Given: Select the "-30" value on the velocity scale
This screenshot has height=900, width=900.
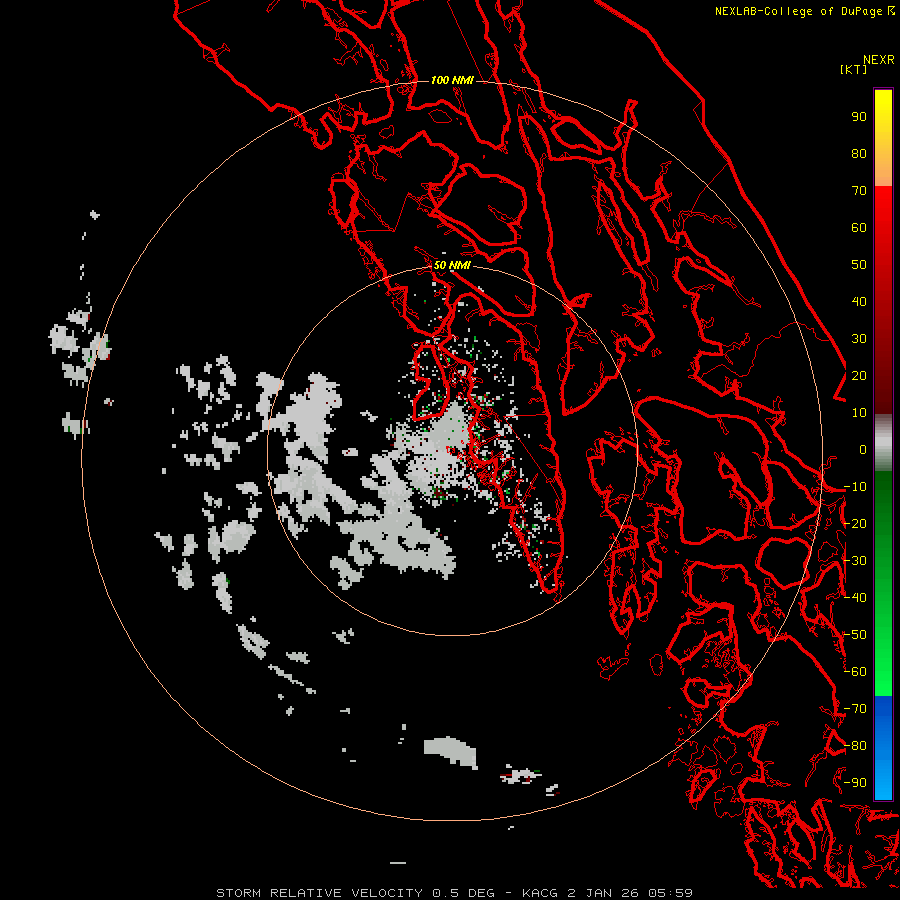Looking at the screenshot, I should tap(855, 561).
